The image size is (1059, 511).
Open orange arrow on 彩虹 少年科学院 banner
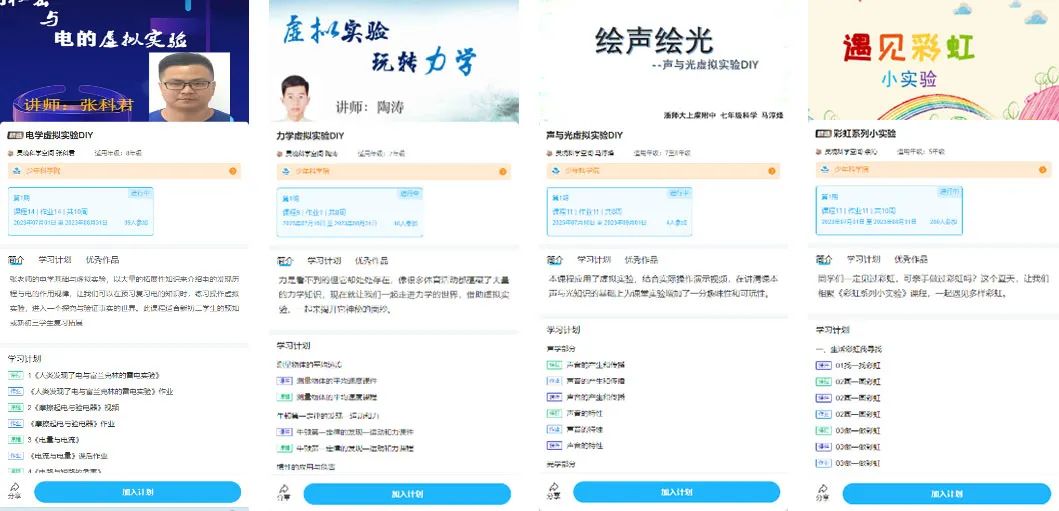pyautogui.click(x=1043, y=169)
